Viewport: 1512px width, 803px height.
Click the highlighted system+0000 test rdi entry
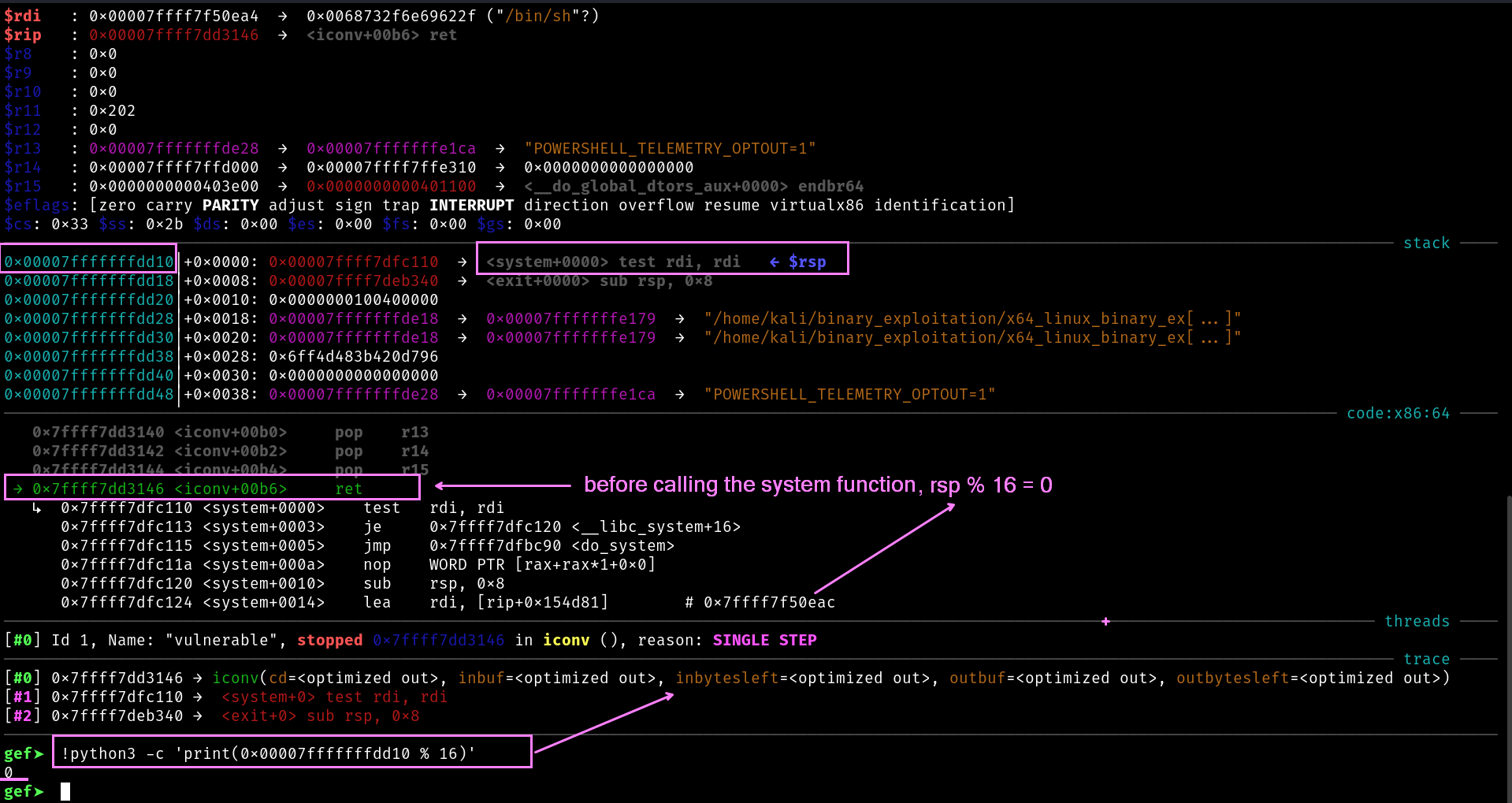(613, 262)
